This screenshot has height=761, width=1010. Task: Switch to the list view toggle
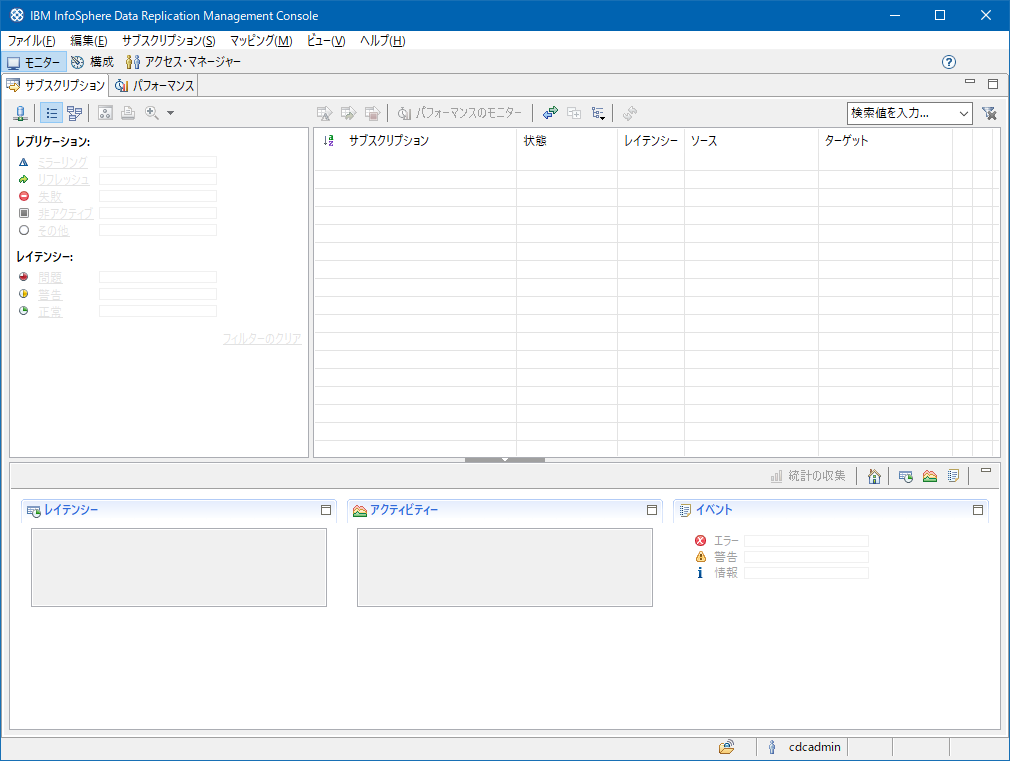point(52,113)
